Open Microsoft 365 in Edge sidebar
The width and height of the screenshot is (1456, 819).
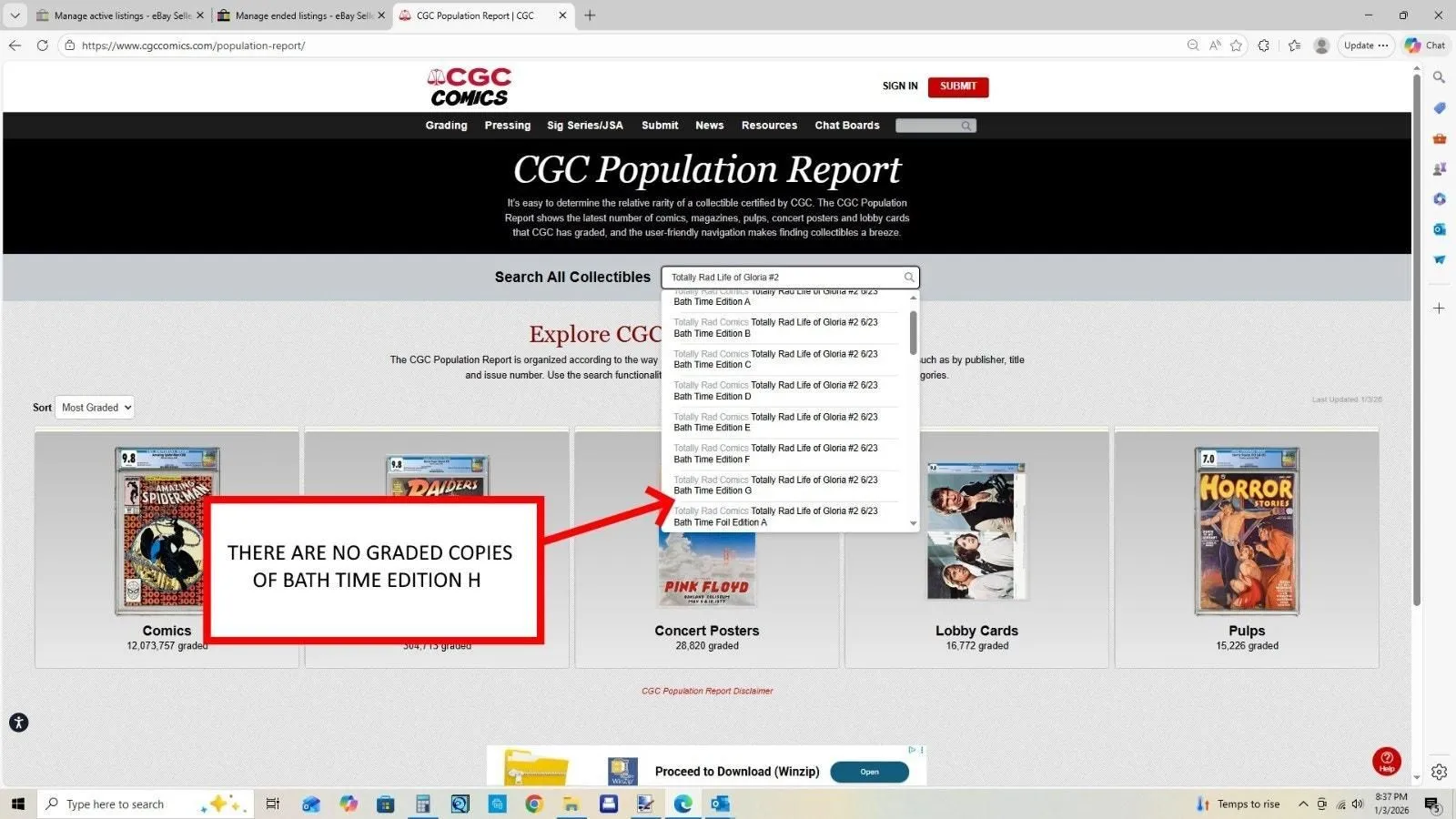pos(1439,198)
